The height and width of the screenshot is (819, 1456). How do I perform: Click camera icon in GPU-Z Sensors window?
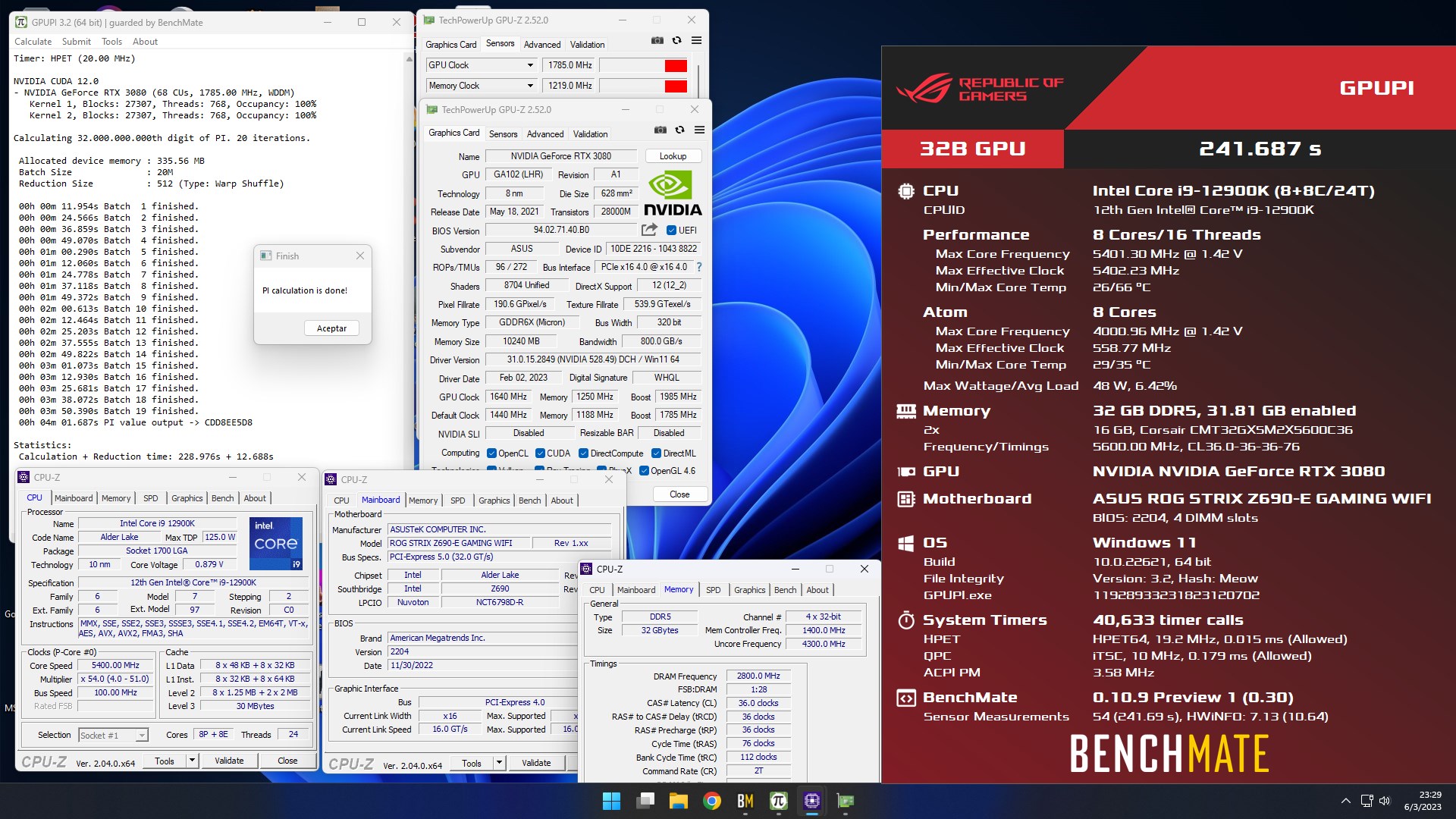[657, 41]
